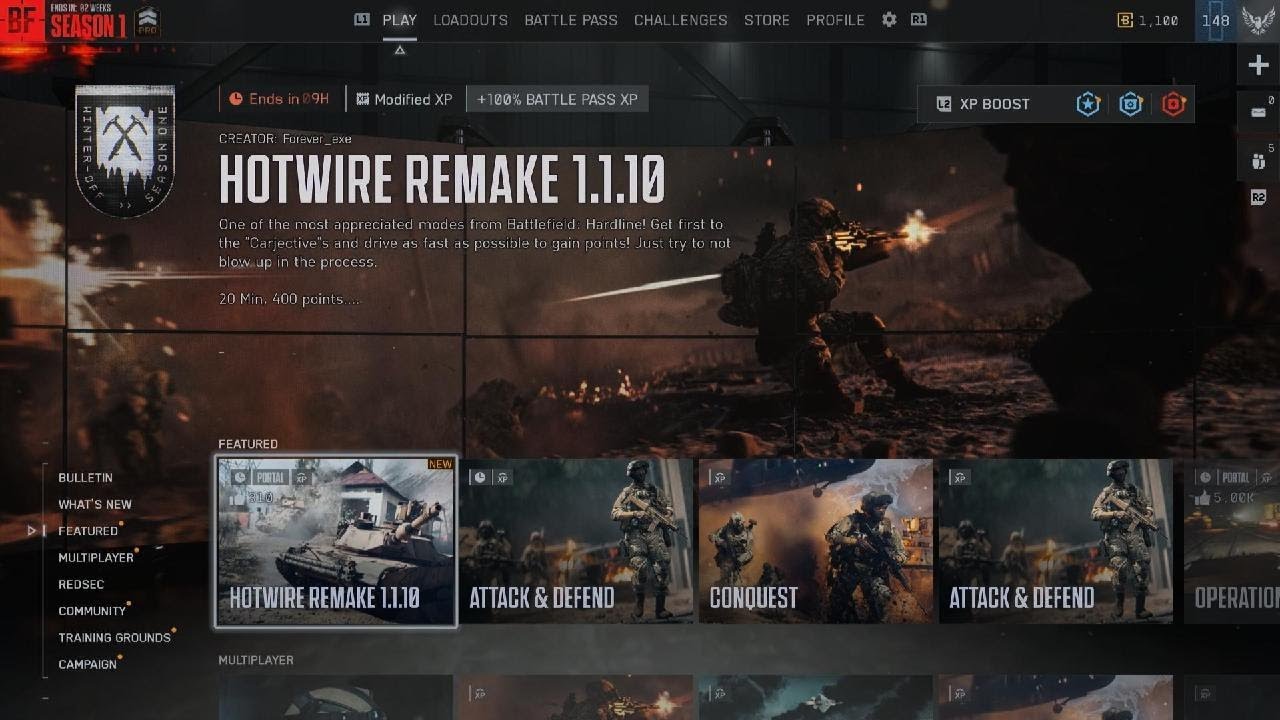Select the partially visible Operation card
1280x720 pixels.
[1232, 541]
